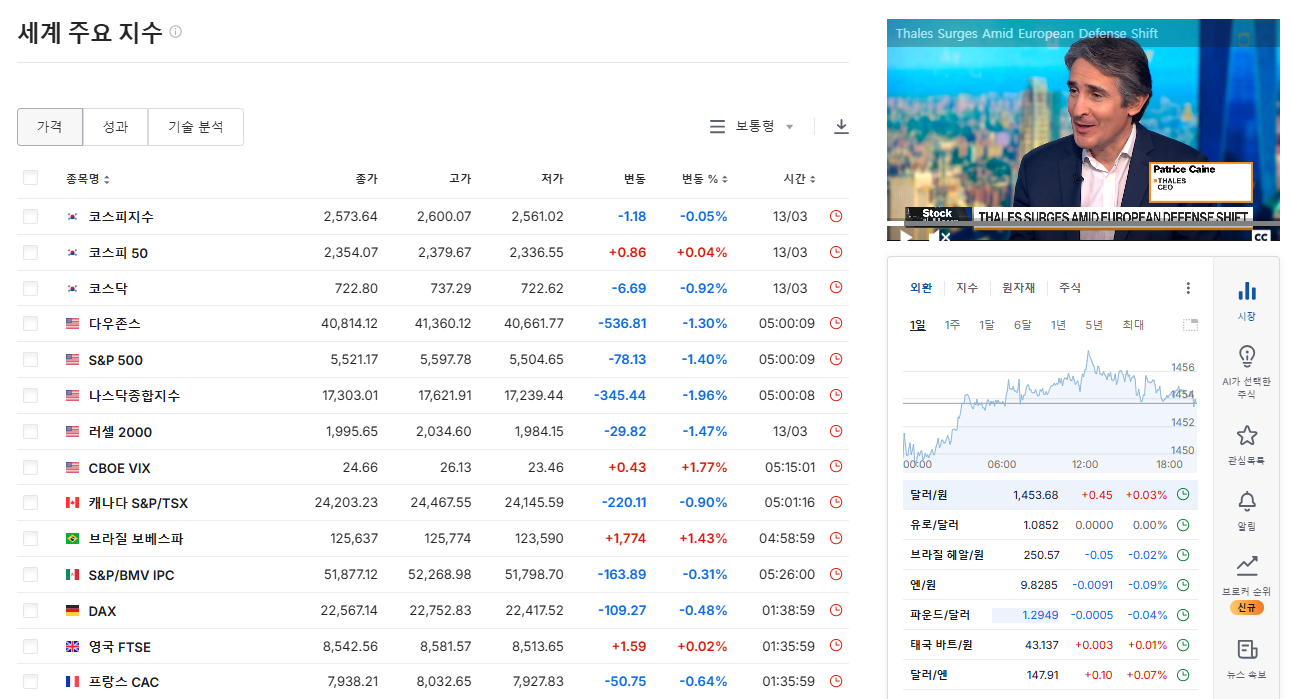The image size is (1293, 699).
Task: Tick the checkbox for 코스피지수 row
Action: click(x=30, y=216)
